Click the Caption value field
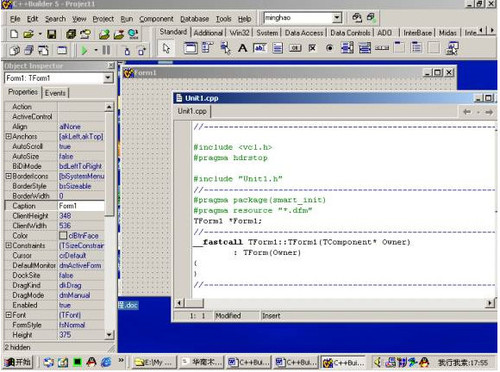 click(81, 206)
